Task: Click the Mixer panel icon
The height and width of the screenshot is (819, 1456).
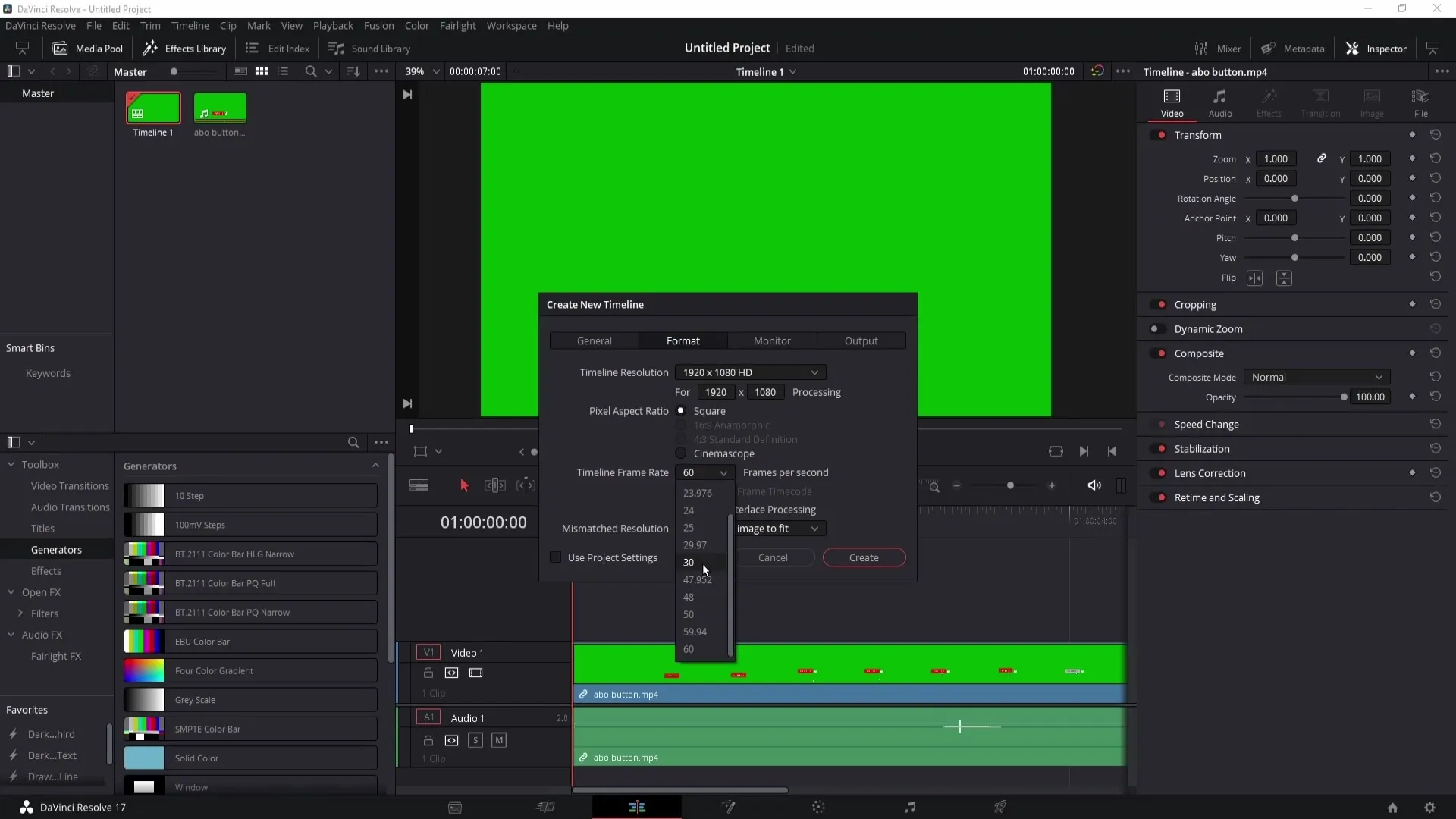Action: (x=1201, y=48)
